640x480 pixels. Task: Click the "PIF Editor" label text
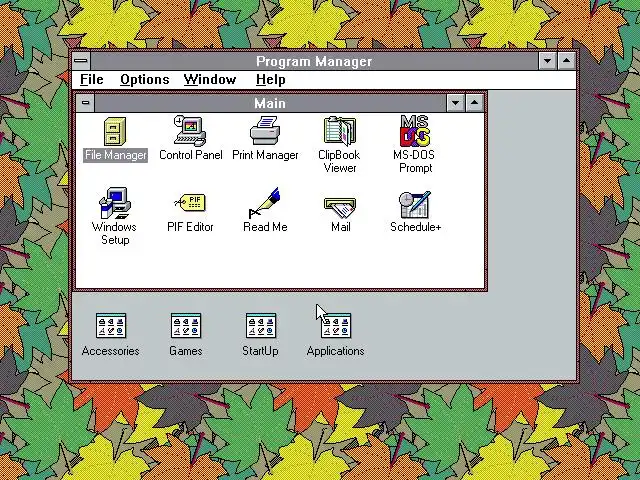tap(190, 227)
